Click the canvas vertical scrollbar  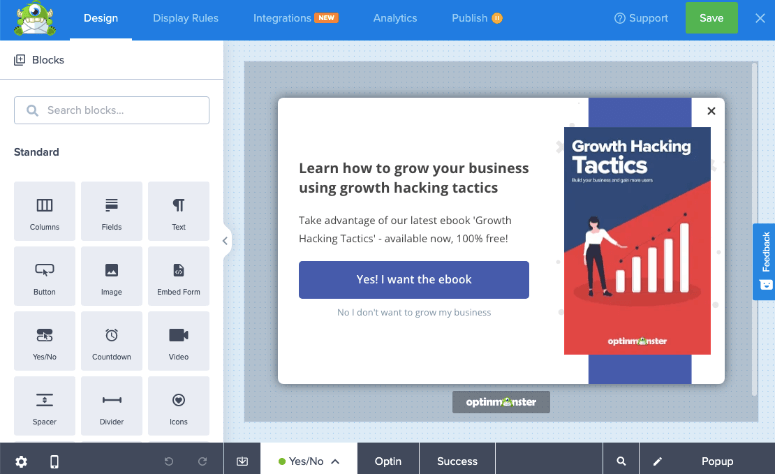754,229
